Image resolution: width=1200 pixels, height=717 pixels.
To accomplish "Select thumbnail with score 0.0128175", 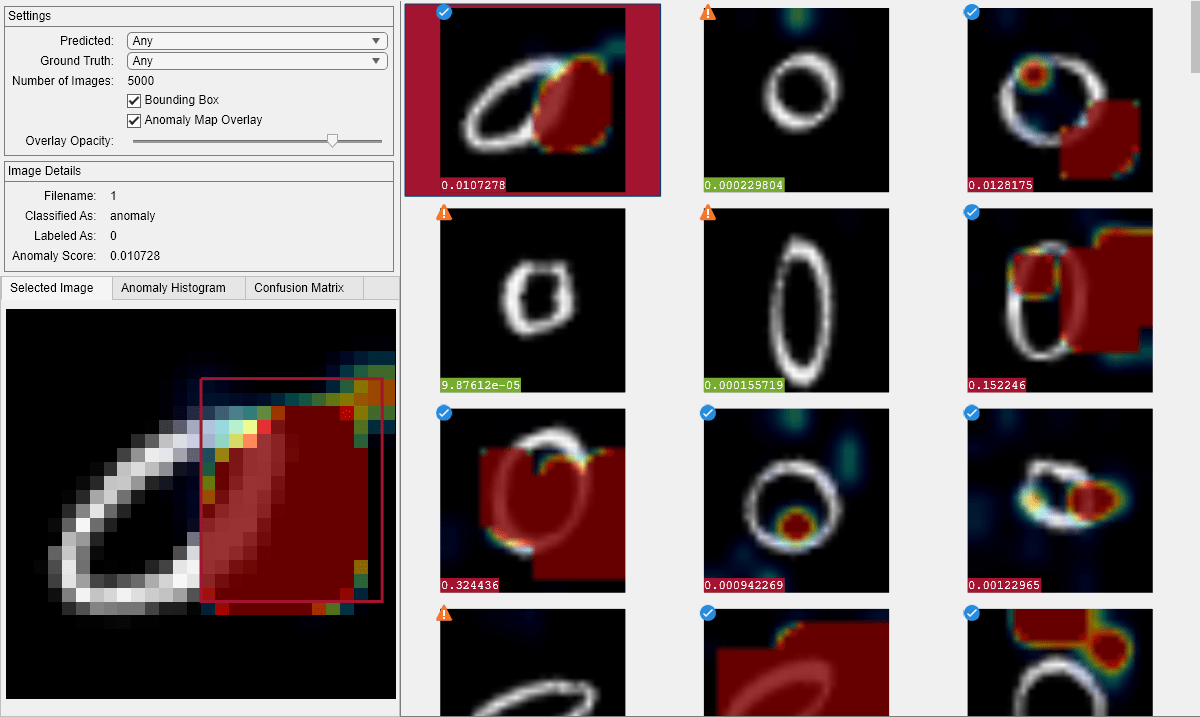I will (1060, 100).
